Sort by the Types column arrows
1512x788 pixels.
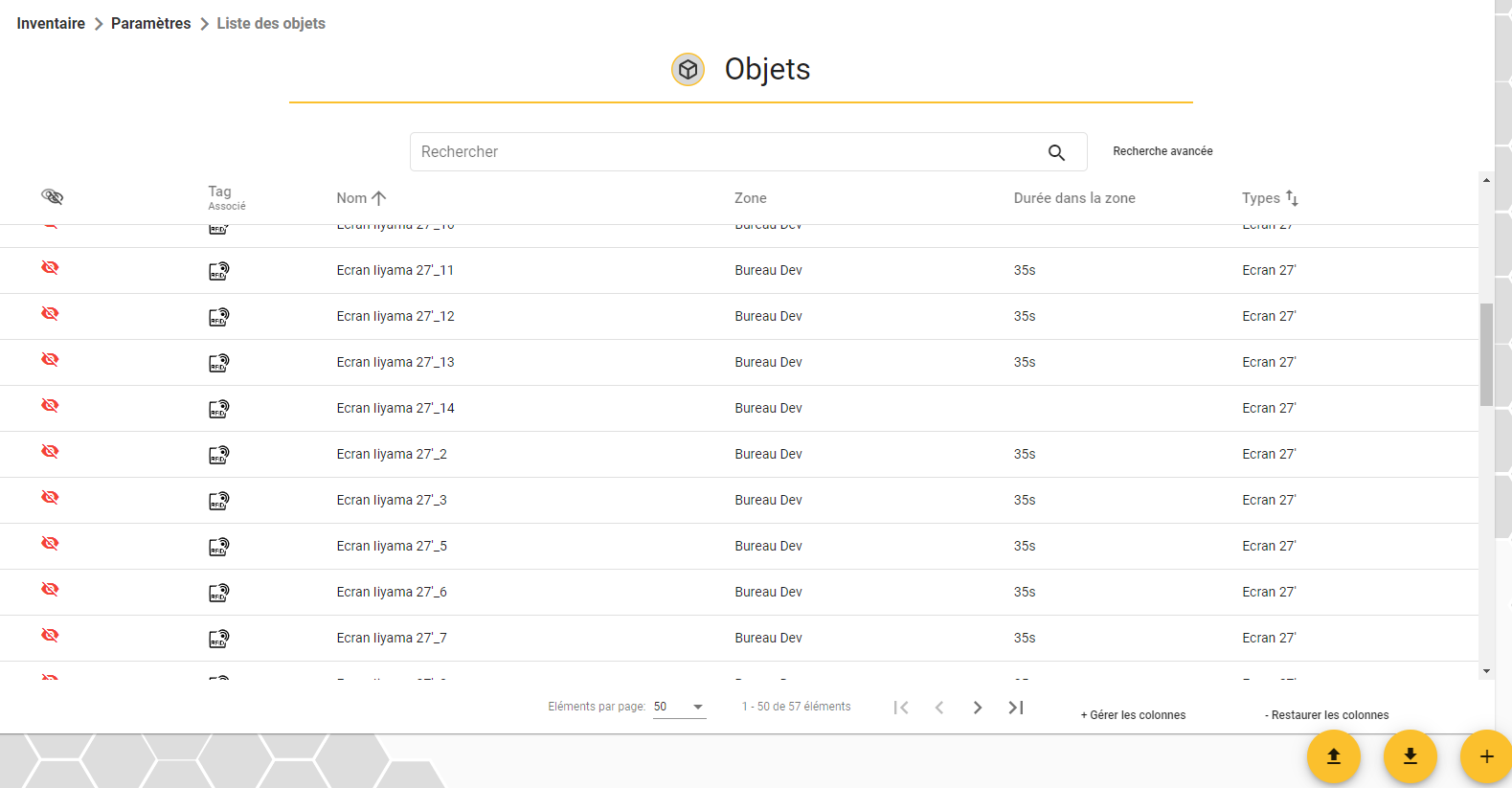[1292, 198]
